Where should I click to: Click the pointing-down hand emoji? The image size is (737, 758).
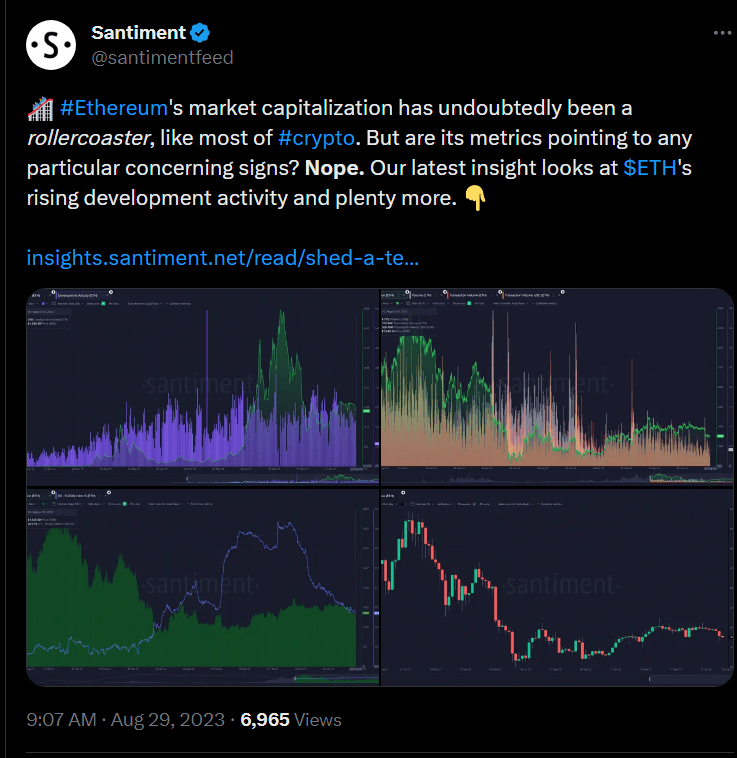coord(475,198)
